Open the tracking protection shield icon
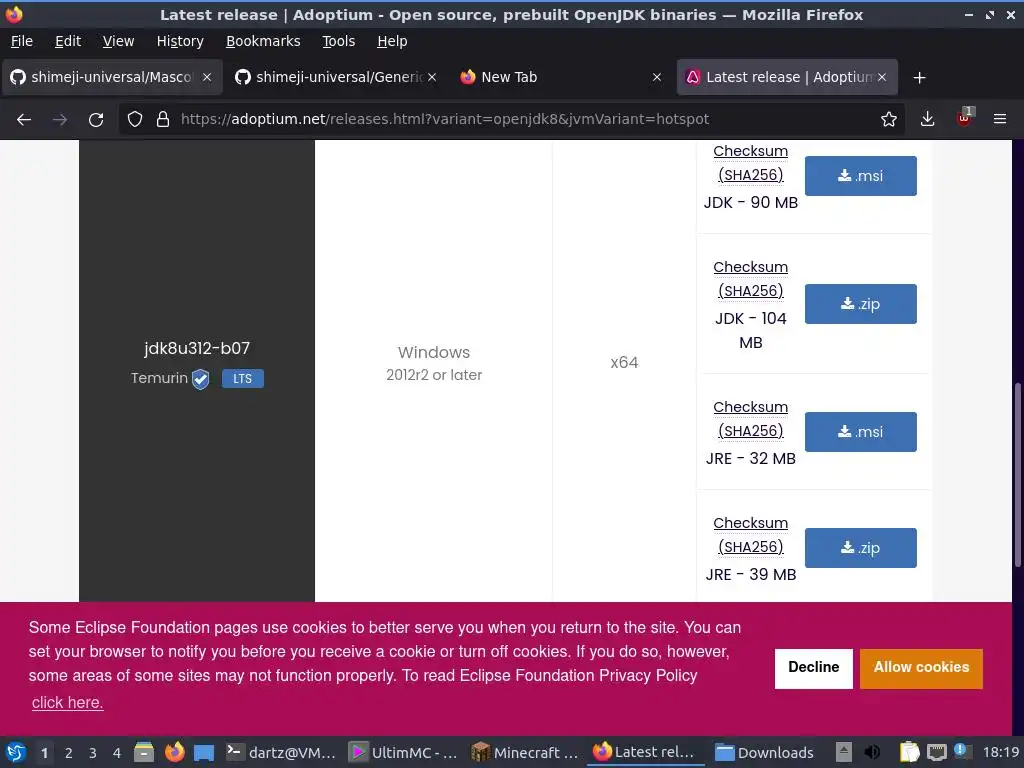Viewport: 1024px width, 768px height. tap(135, 120)
